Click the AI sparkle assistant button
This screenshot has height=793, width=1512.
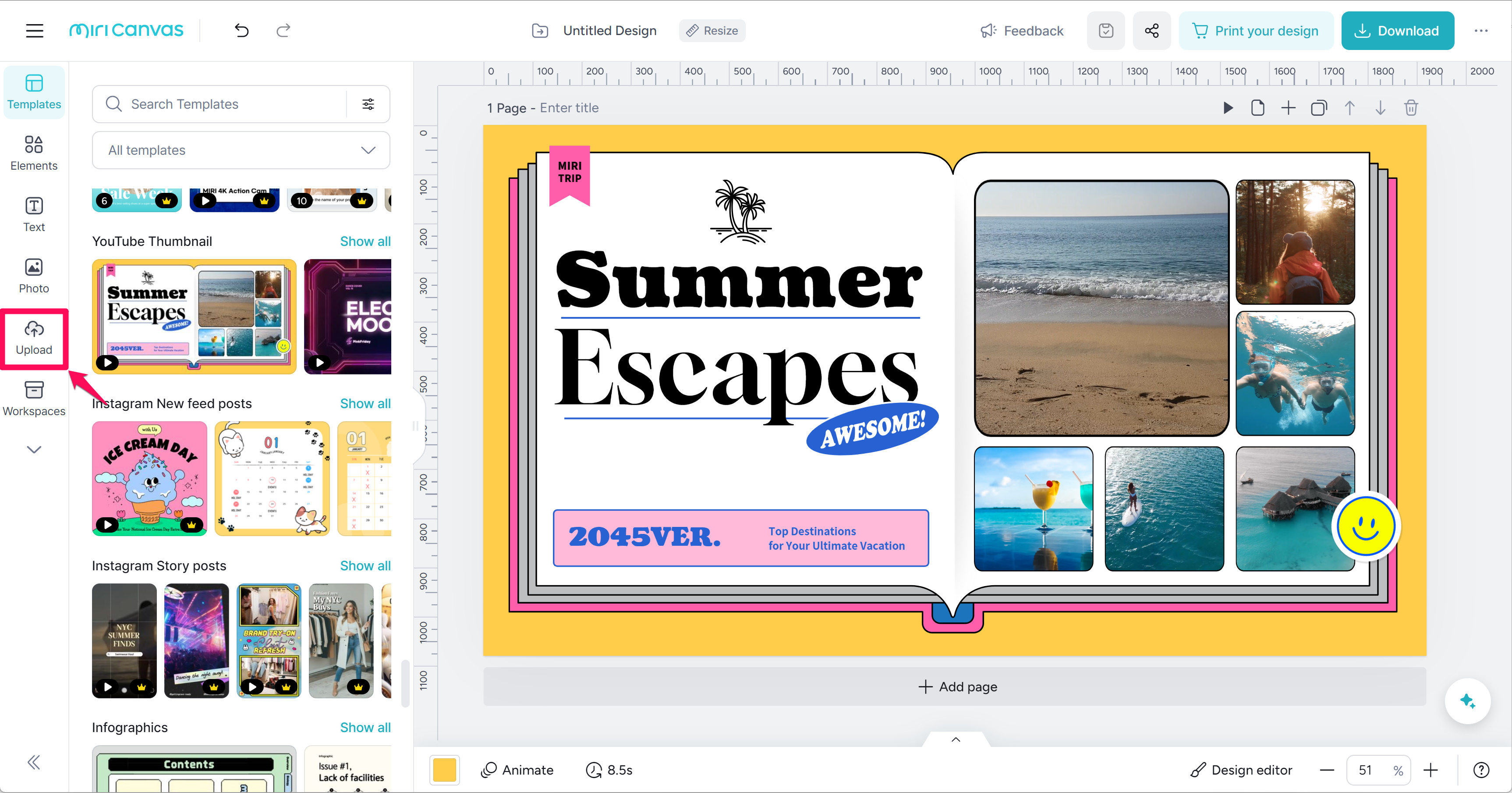click(x=1467, y=701)
